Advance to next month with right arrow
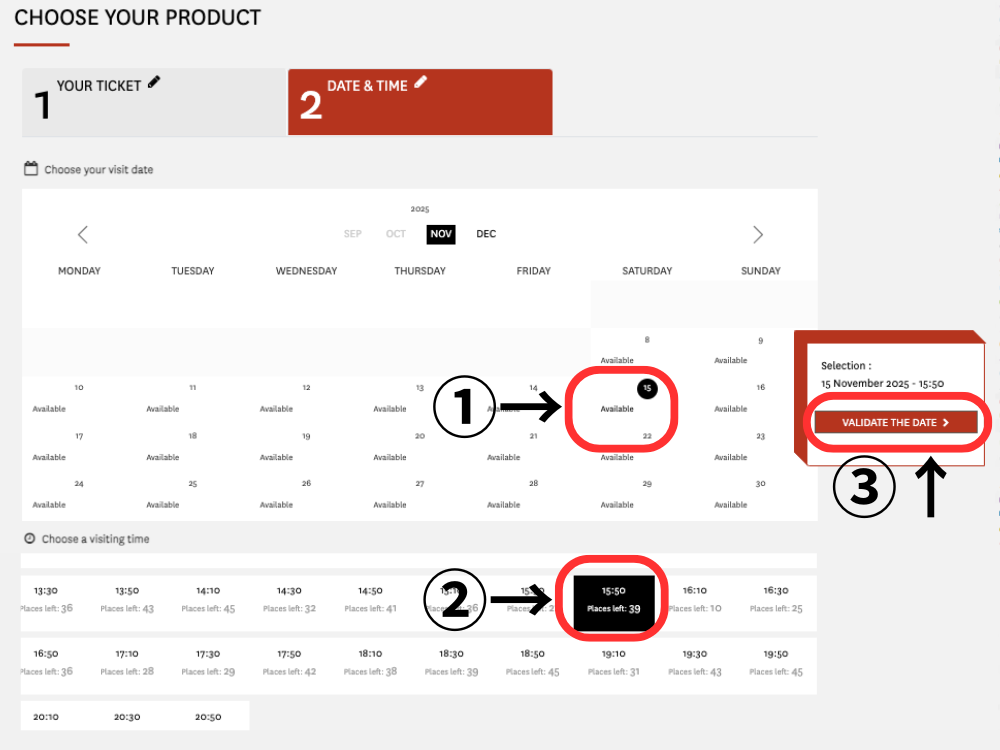 click(758, 235)
